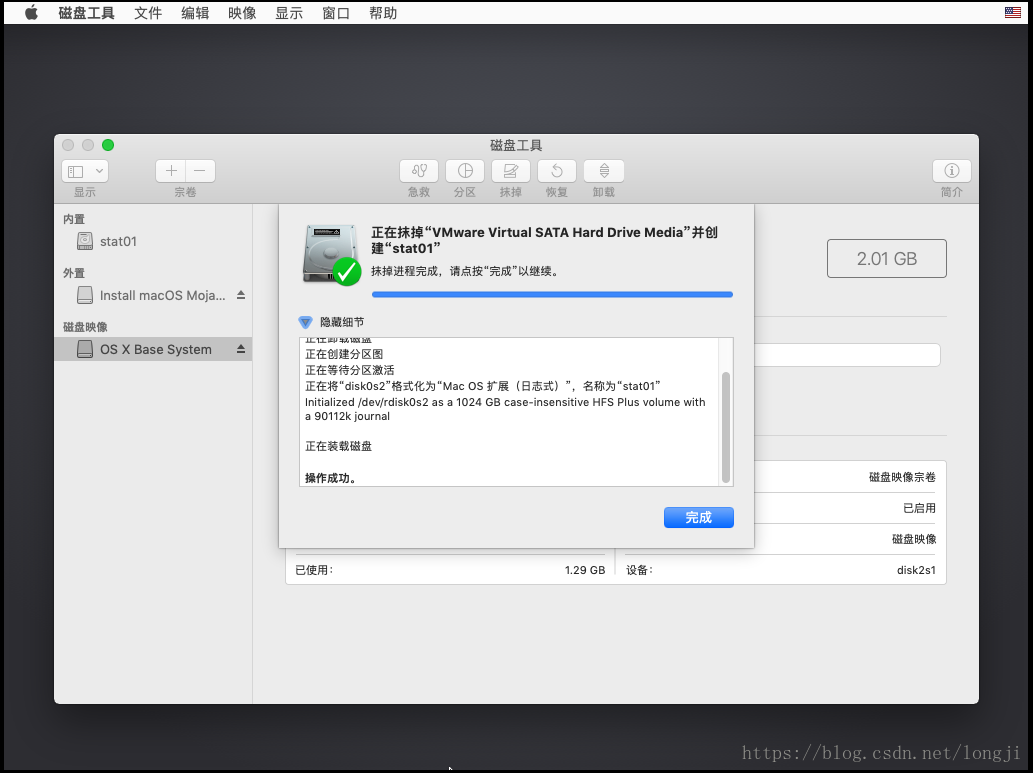Click the US flag input source icon
Image resolution: width=1033 pixels, height=773 pixels.
tap(1013, 13)
